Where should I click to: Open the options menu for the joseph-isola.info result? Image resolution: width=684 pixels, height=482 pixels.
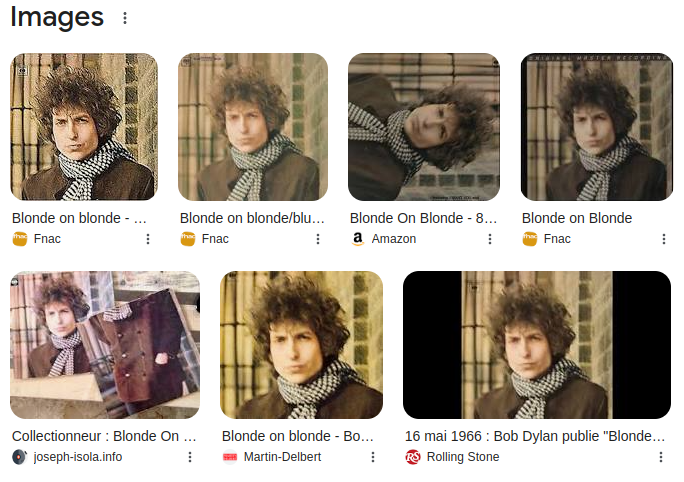(190, 457)
